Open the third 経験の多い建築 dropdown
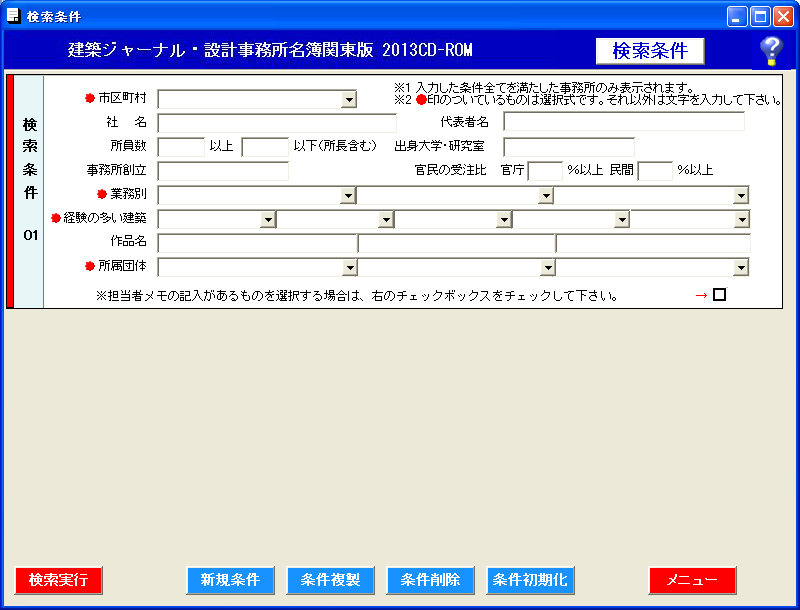The image size is (800, 610). [504, 219]
